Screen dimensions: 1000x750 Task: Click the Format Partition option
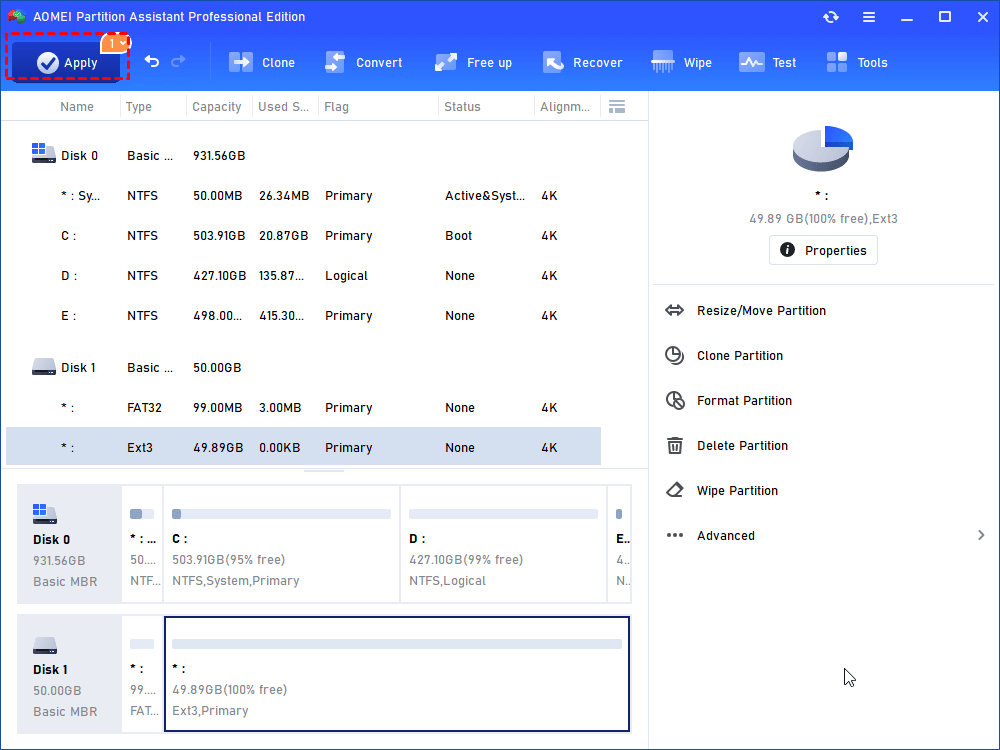tap(744, 401)
